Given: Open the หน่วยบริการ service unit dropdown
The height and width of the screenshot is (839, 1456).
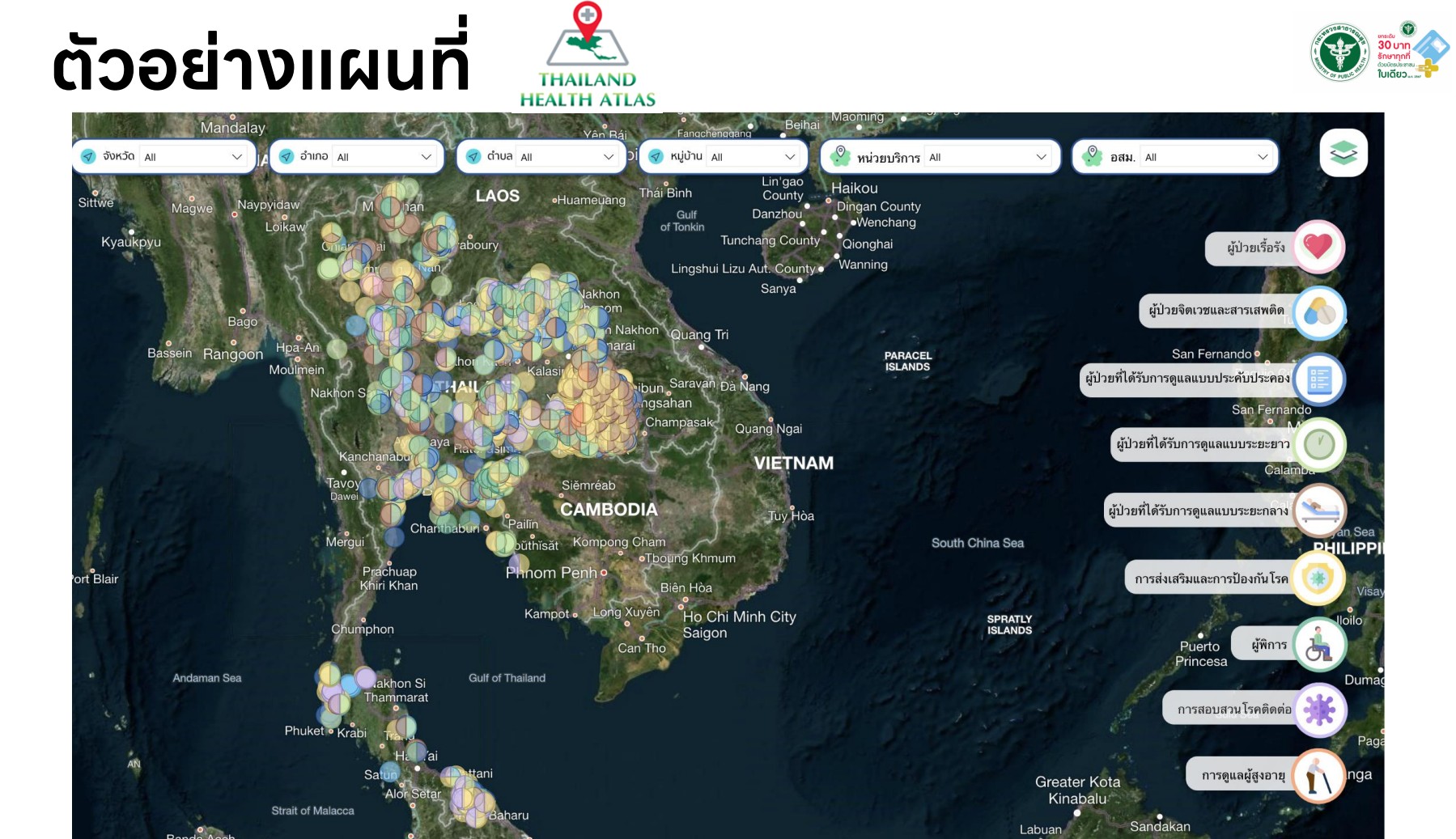Looking at the screenshot, I should click(940, 156).
